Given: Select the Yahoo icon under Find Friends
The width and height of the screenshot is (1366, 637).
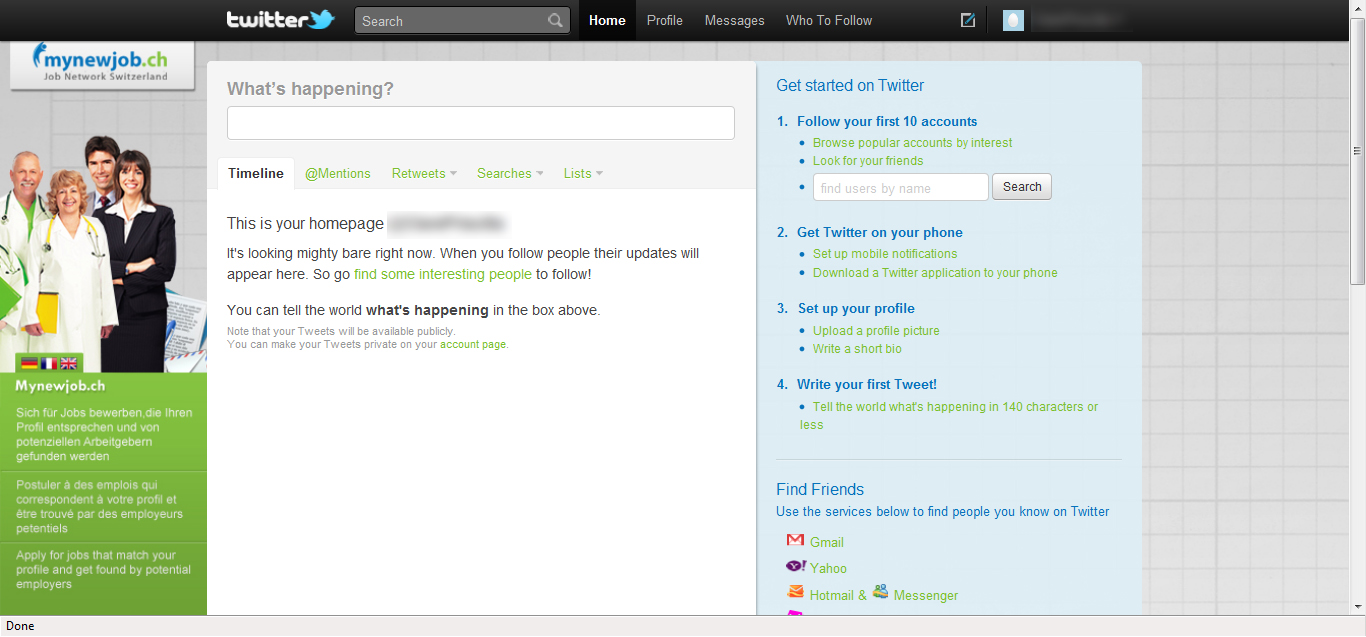Looking at the screenshot, I should (x=796, y=567).
